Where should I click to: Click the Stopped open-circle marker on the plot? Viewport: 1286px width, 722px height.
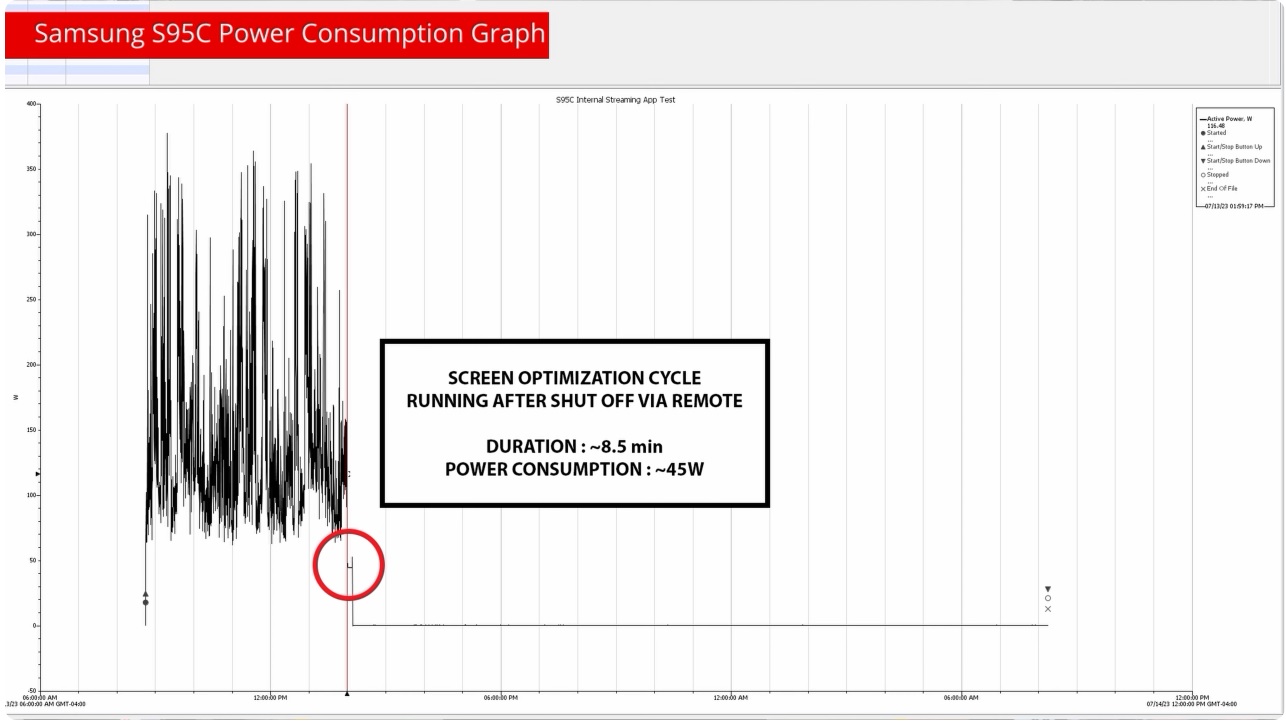tap(1048, 598)
